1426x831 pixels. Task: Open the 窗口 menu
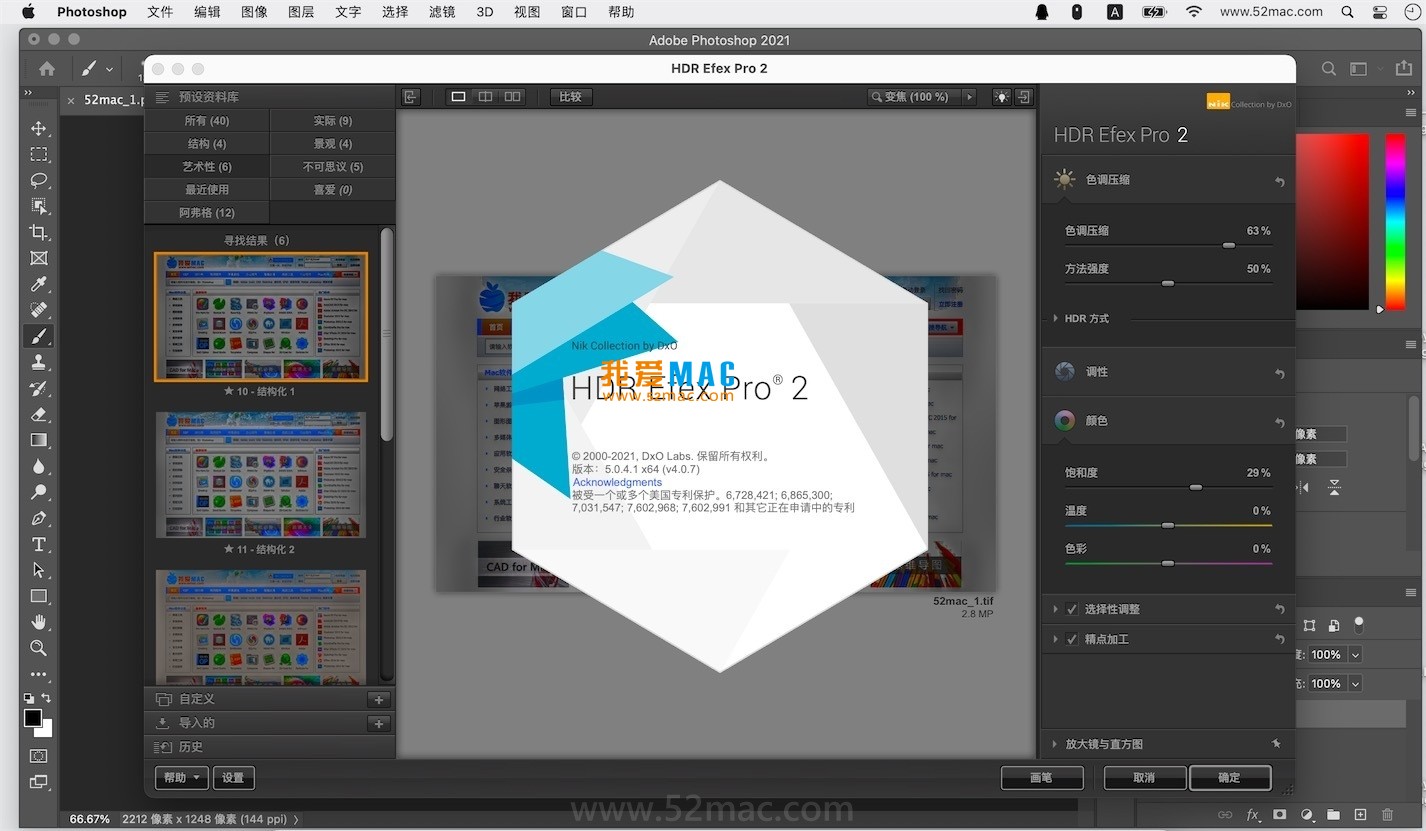pyautogui.click(x=574, y=12)
